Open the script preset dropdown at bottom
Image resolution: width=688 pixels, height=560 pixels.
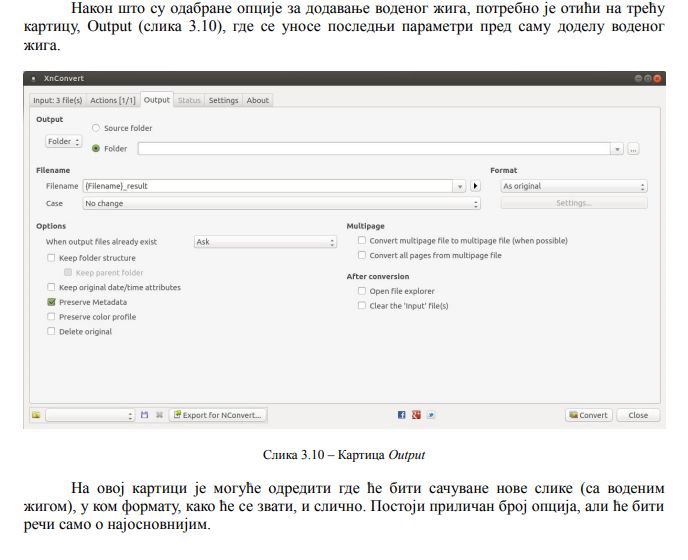point(90,415)
